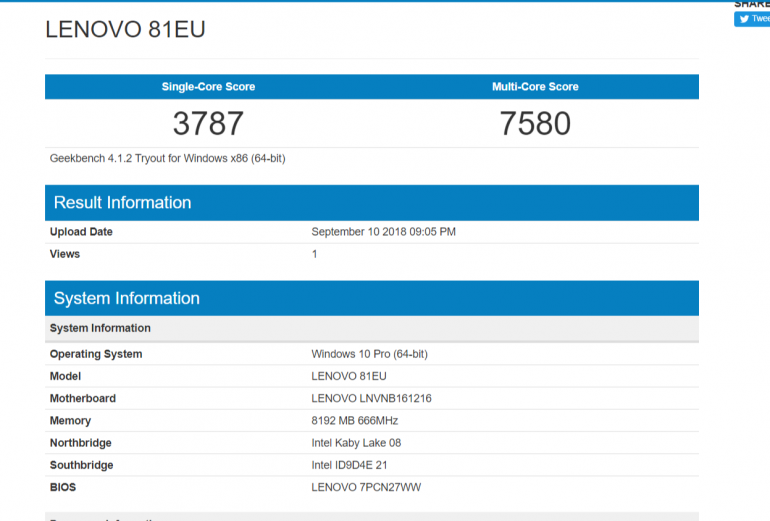Screen dimensions: 770x521
Task: Click the Geekbench 4.1.2 Tryout version text
Action: (x=168, y=158)
